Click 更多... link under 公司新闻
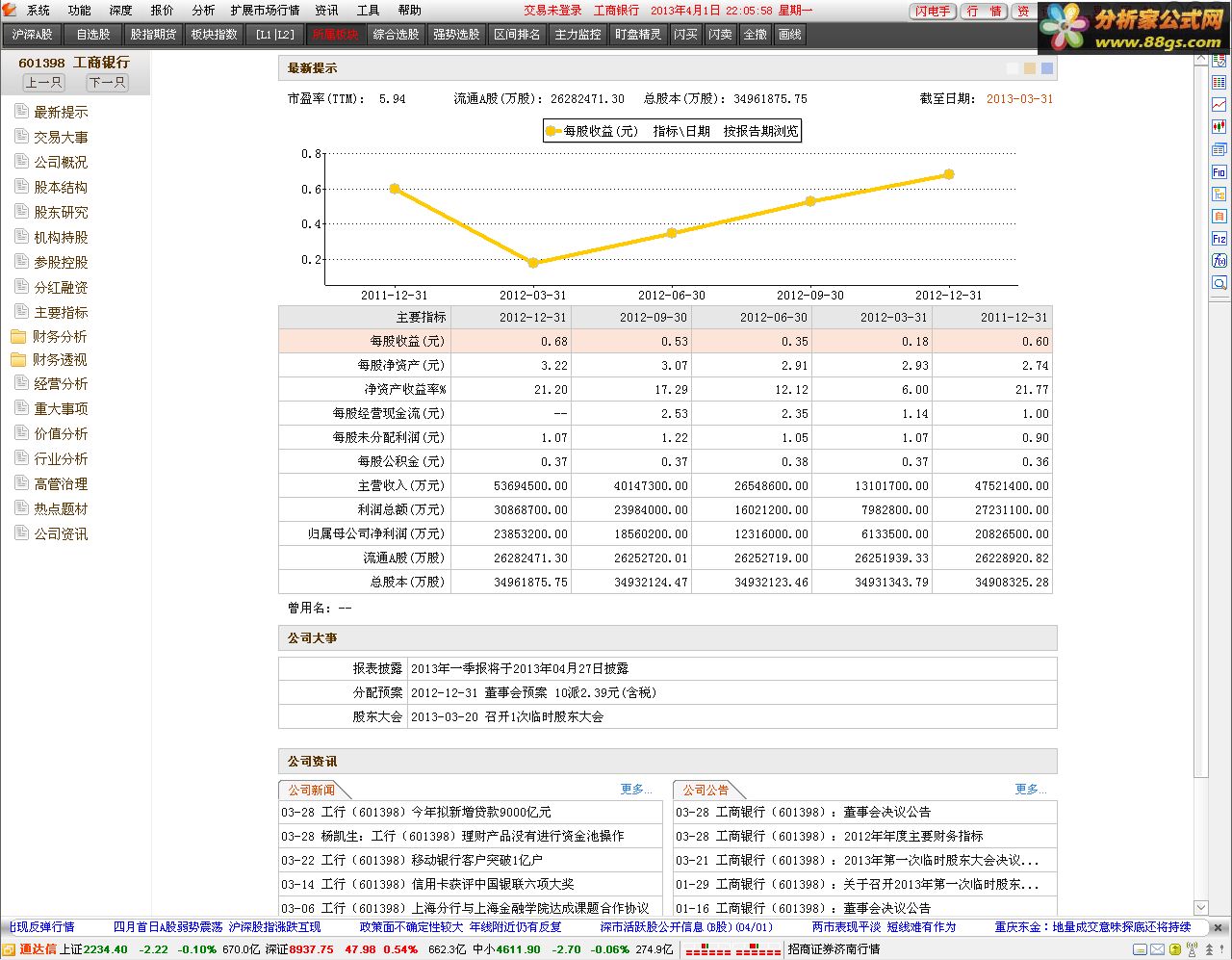This screenshot has width=1232, height=960. coord(636,789)
